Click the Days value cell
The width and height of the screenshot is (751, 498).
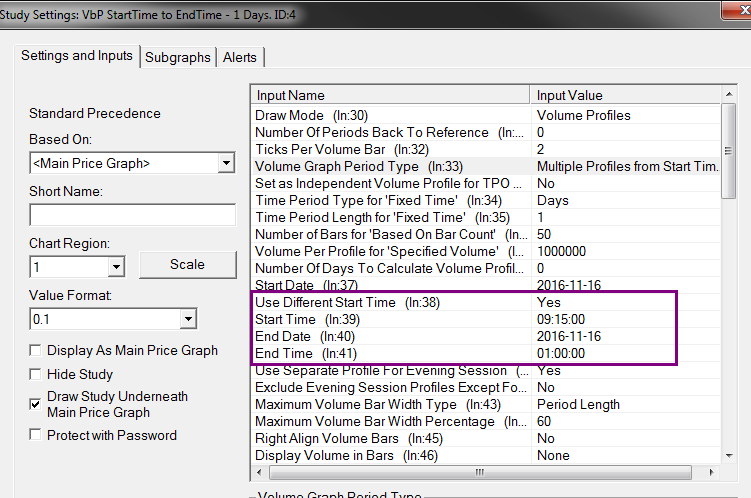point(626,200)
